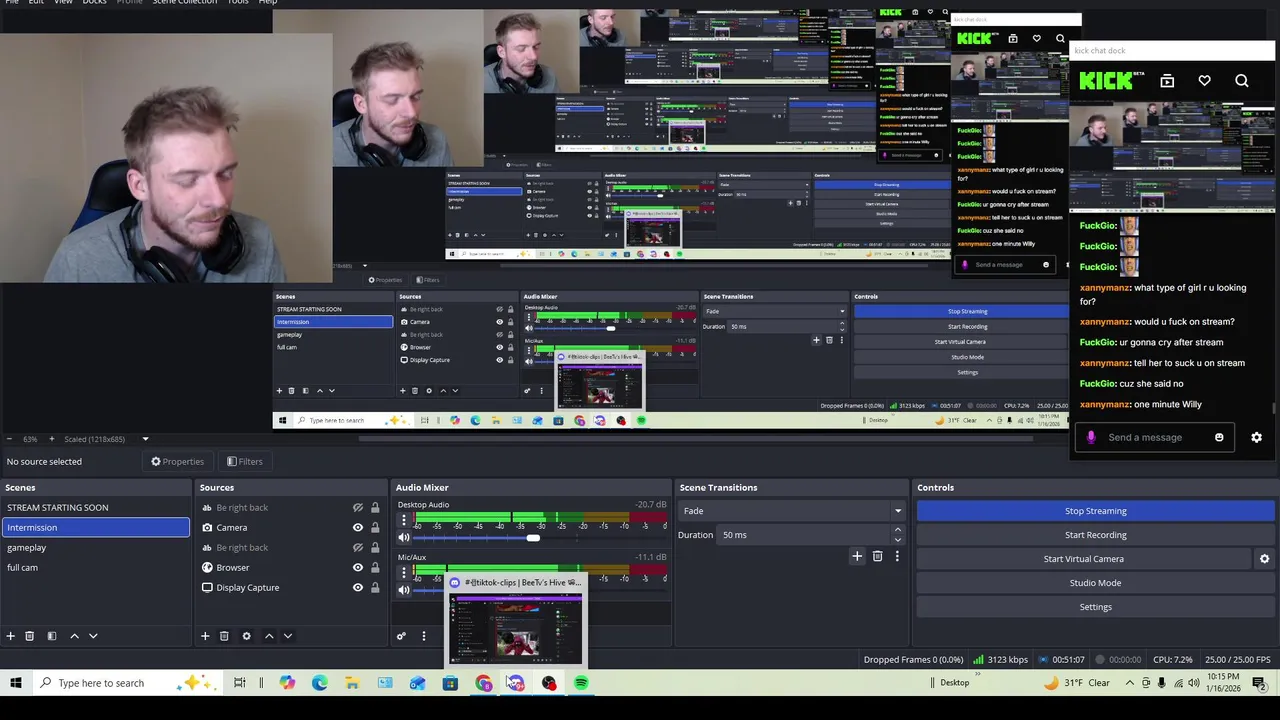
Task: Decrease transition Duration with down arrow
Action: [x=897, y=540]
